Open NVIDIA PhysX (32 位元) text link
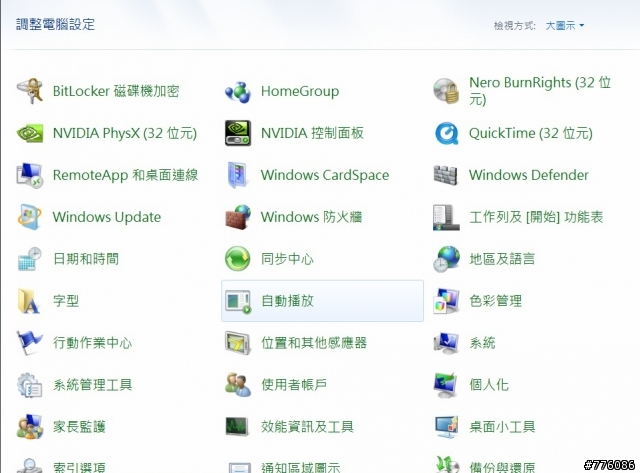Viewport: 640px width, 473px height. (x=125, y=133)
